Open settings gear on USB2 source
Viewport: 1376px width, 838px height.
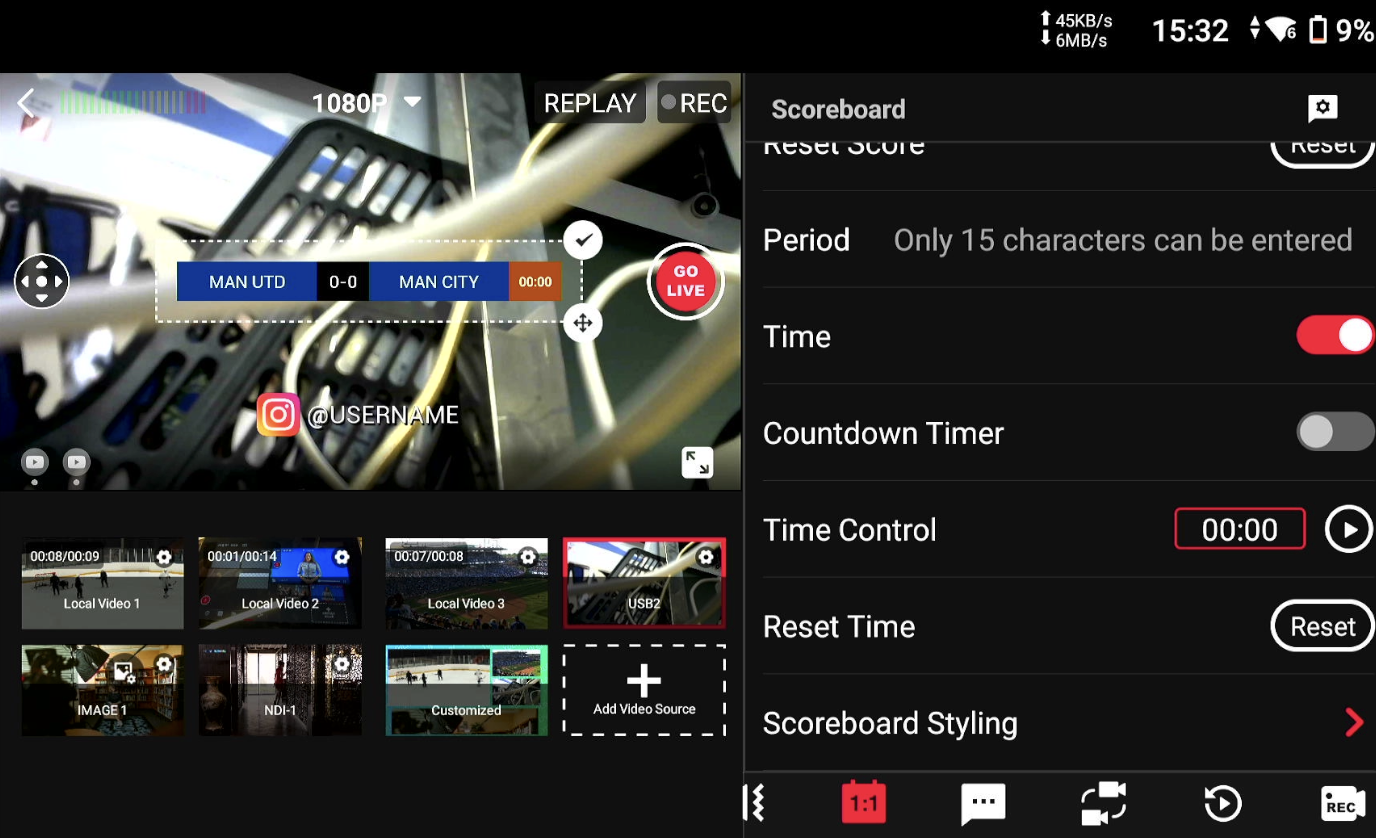[x=706, y=557]
